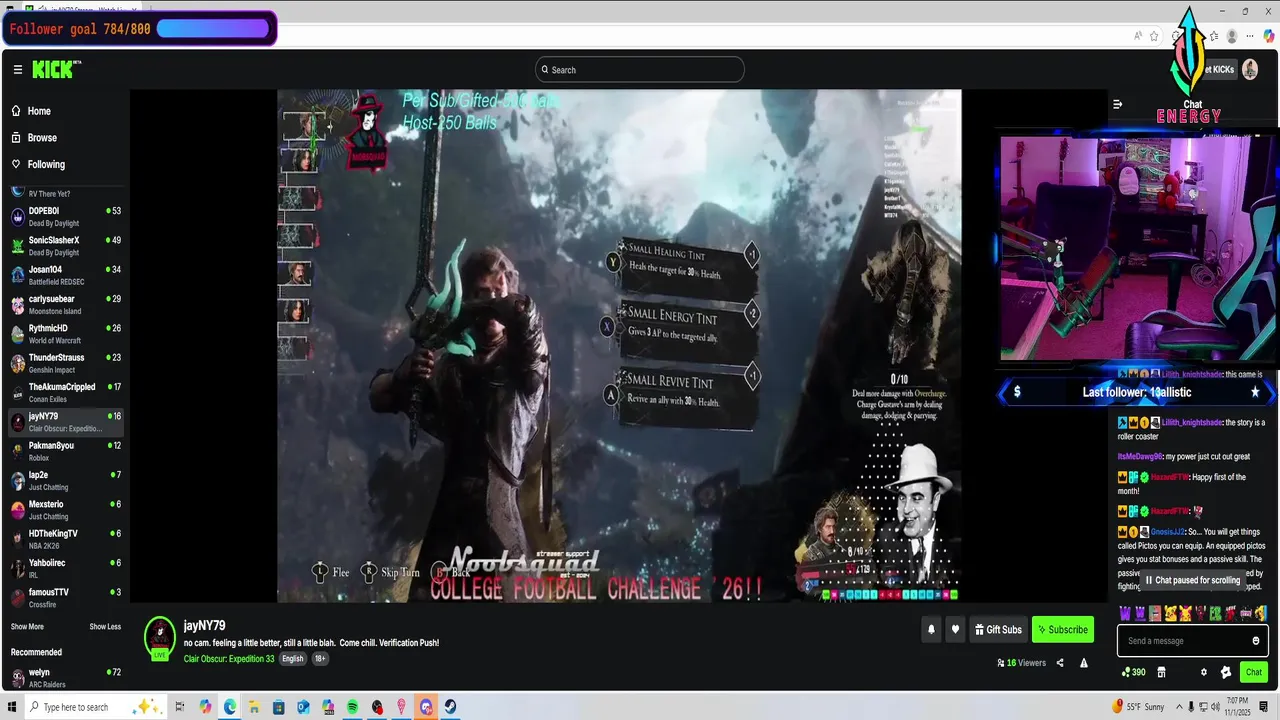Open the emote picker in message box
The width and height of the screenshot is (1280, 720).
pos(1256,641)
